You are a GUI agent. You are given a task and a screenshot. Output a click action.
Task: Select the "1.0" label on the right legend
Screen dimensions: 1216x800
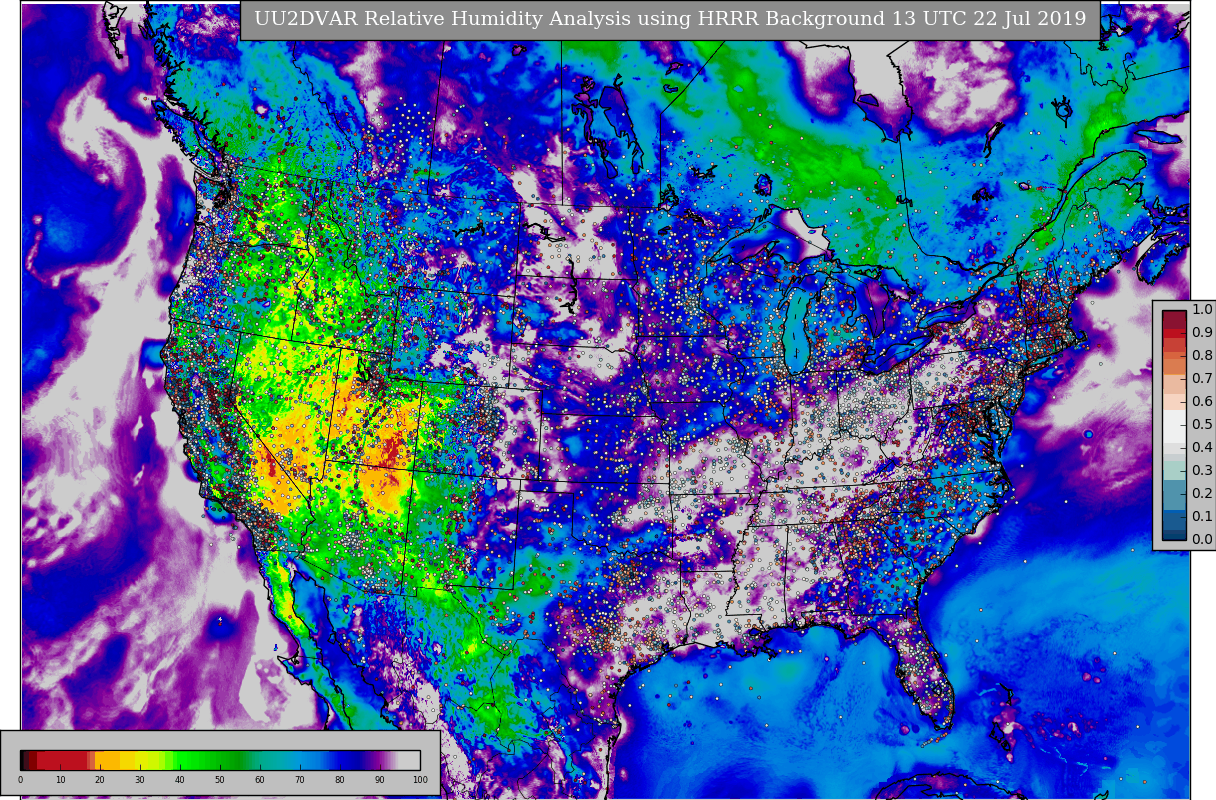pos(1202,310)
